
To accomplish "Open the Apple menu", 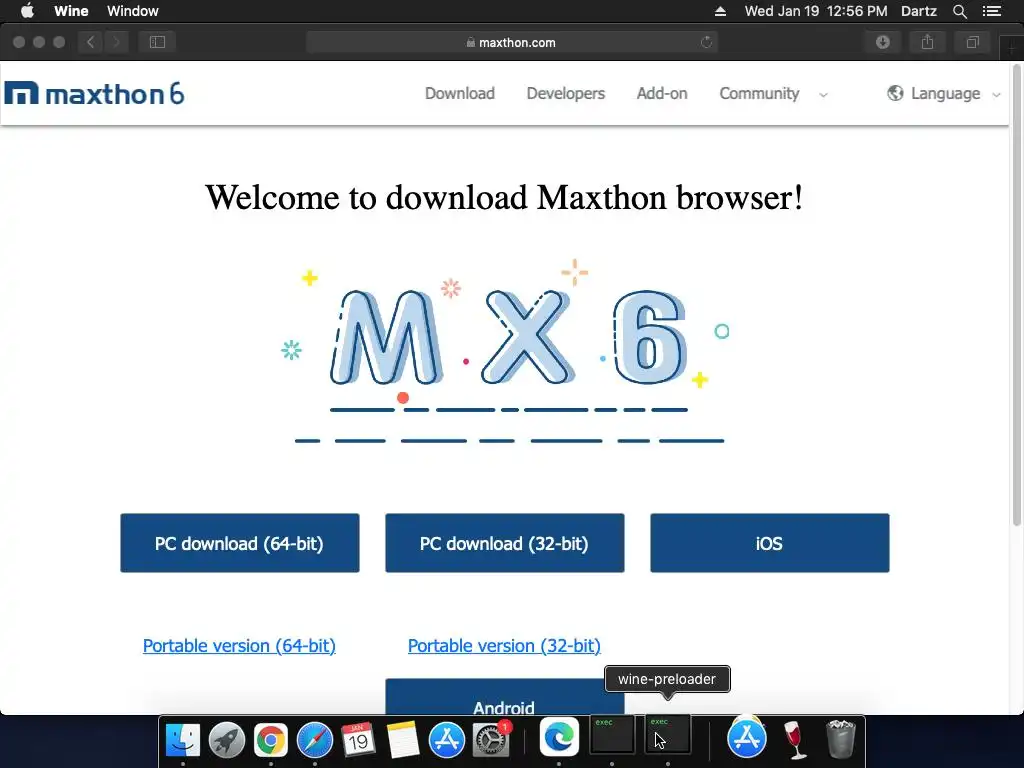I will (27, 10).
